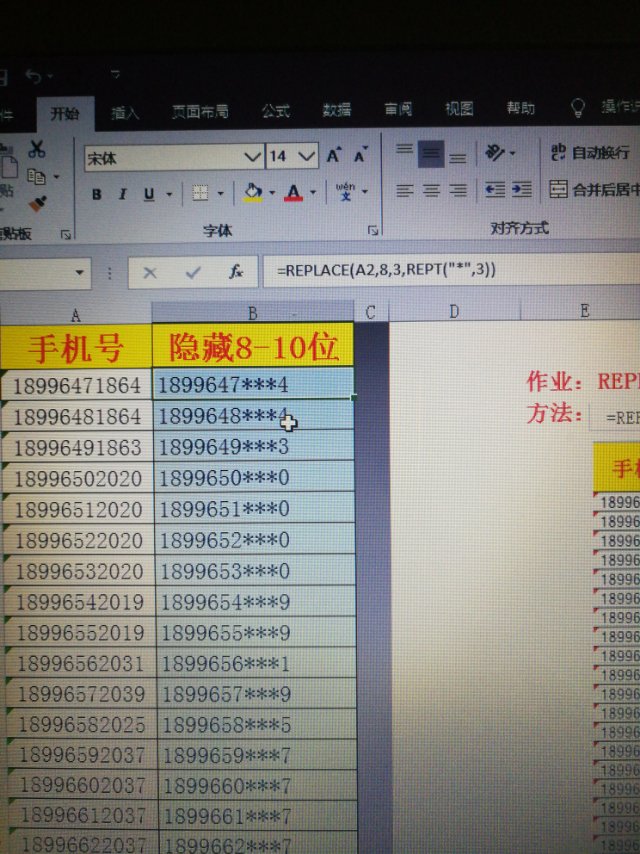
Task: Cancel formula entry with X button
Action: coord(150,272)
